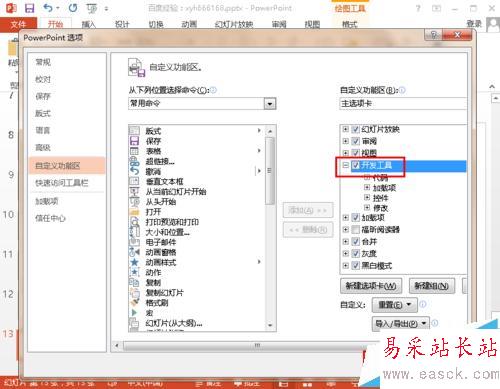Viewport: 500px width, 389px height.
Task: Select the 超链接 command icon in list
Action: pyautogui.click(x=134, y=161)
